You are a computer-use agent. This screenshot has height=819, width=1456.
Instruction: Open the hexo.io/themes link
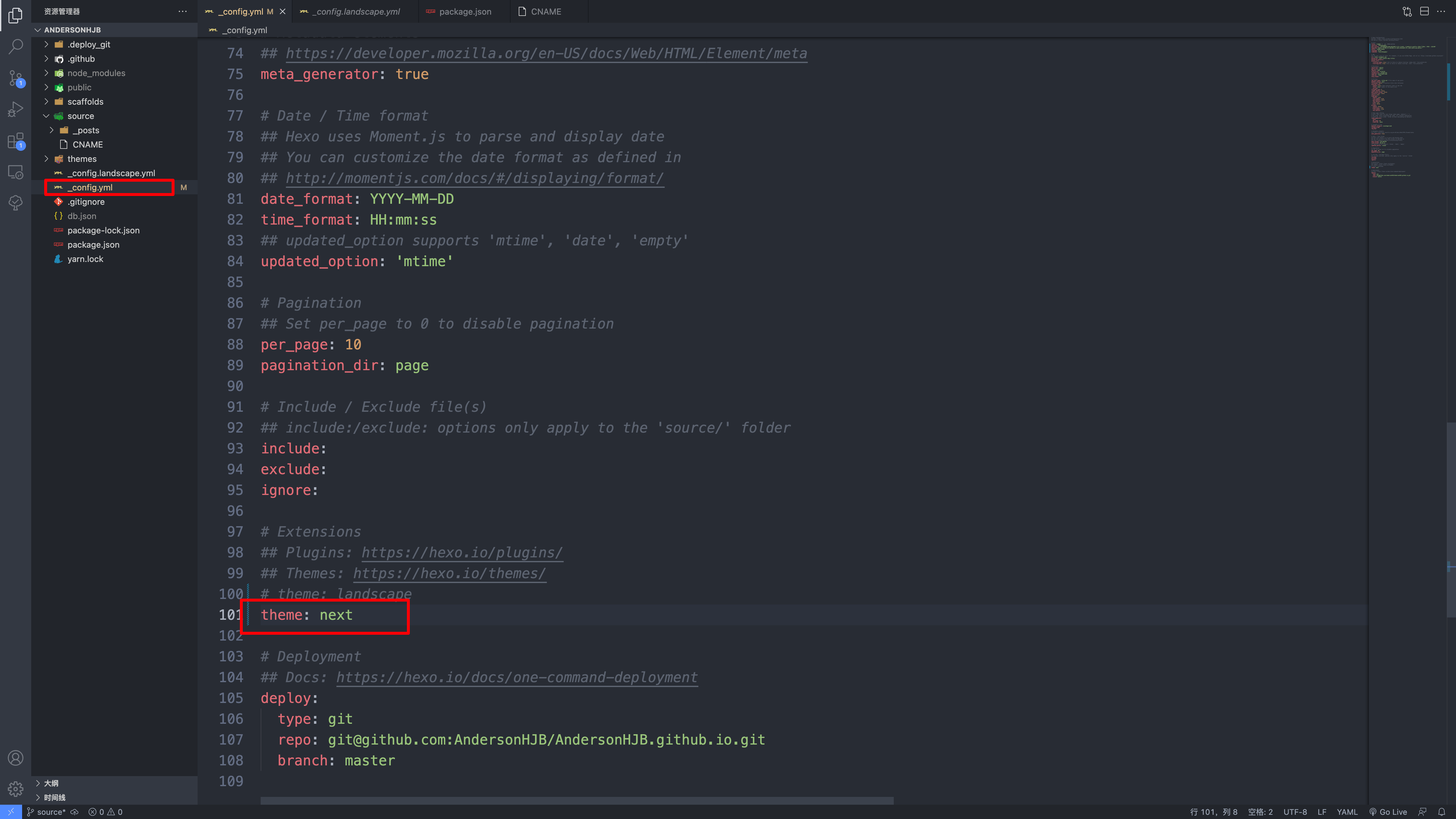[449, 573]
